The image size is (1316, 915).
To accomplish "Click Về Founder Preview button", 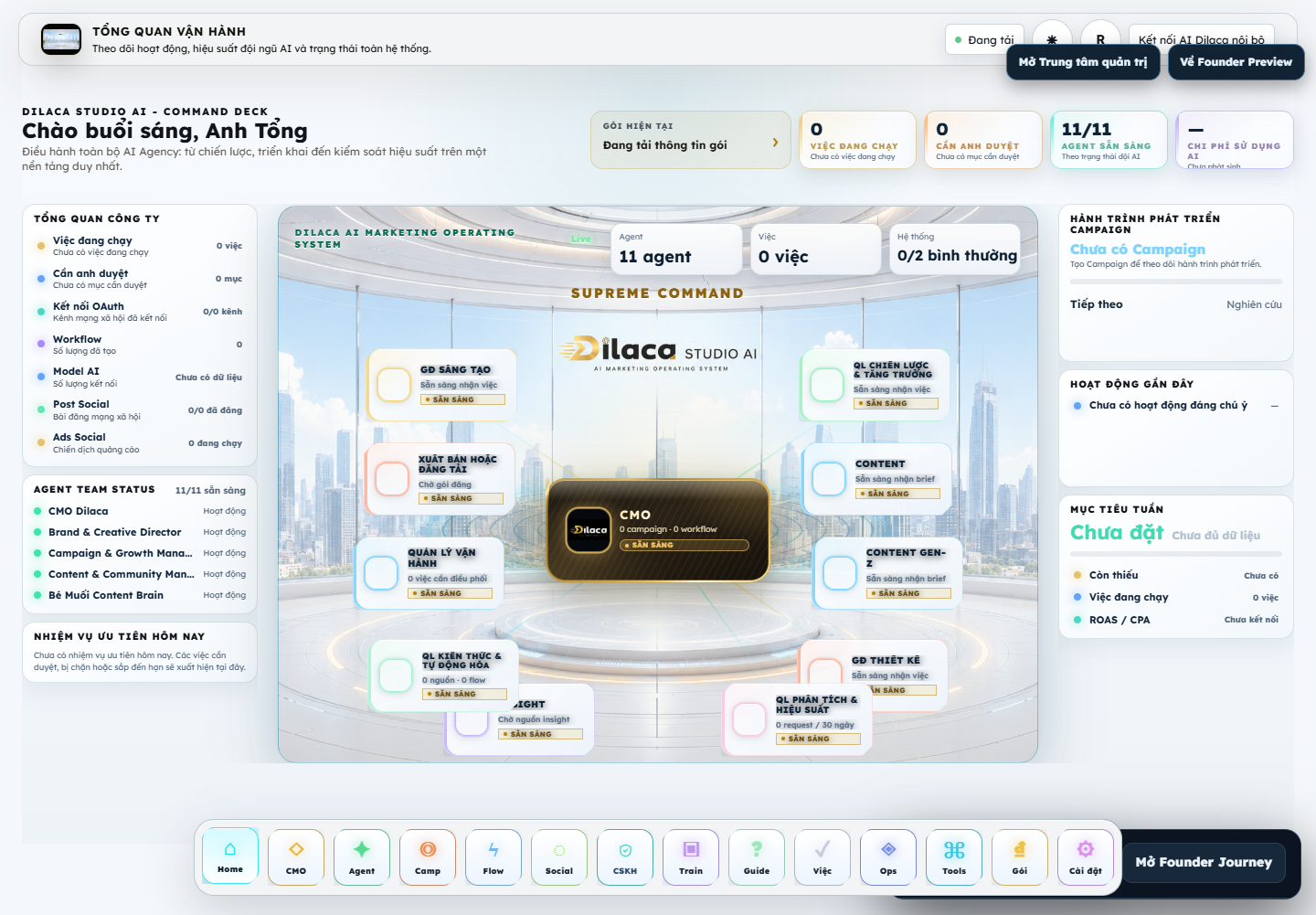I will coord(1236,62).
